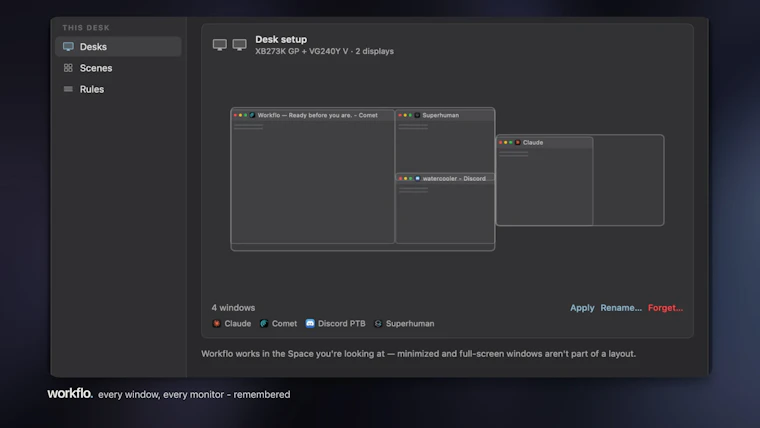Image resolution: width=760 pixels, height=428 pixels.
Task: Click the Claude app icon in the windows list
Action: 217,323
